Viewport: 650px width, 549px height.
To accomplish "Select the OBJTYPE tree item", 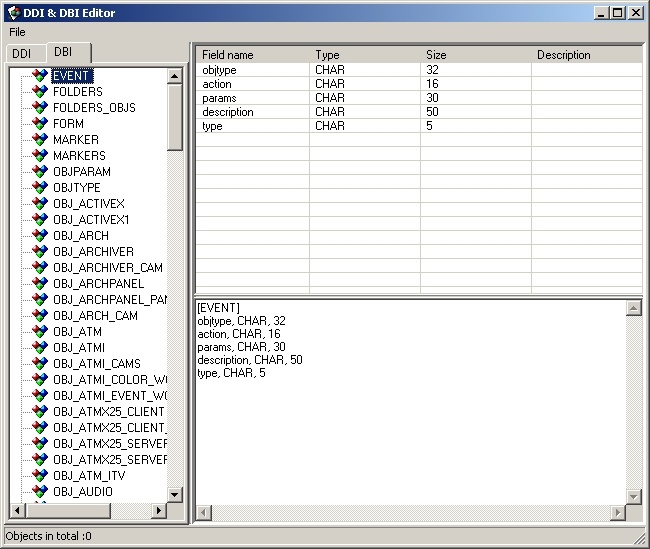I will (77, 187).
